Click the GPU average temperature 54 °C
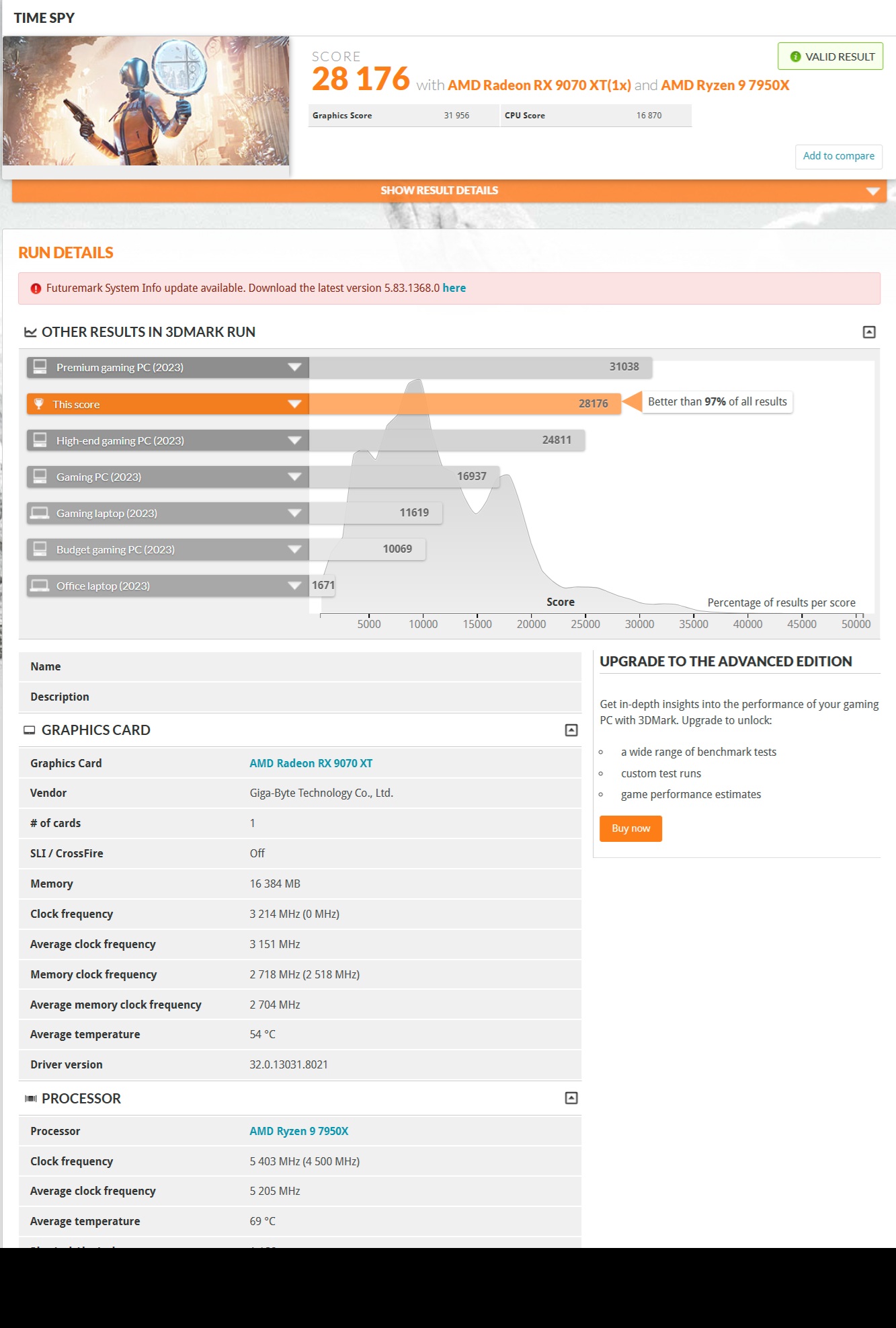Viewport: 896px width, 1328px height. (x=263, y=1034)
